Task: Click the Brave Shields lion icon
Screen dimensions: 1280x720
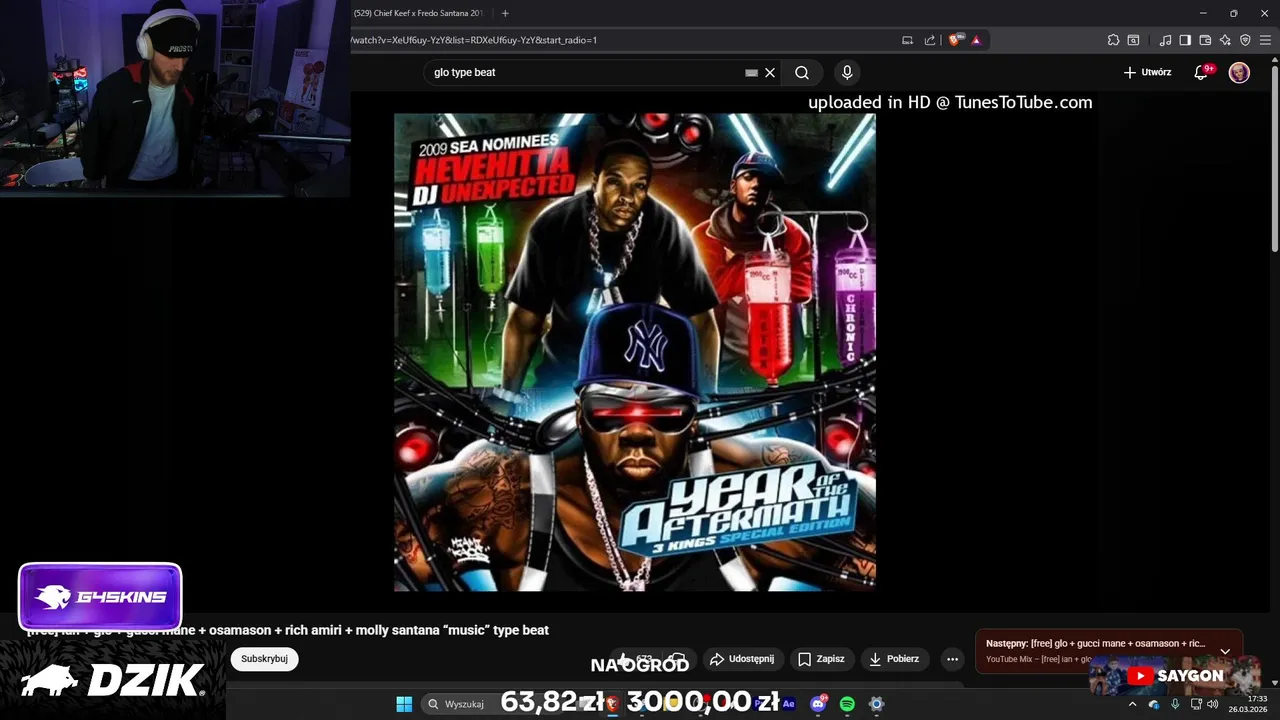Action: coord(955,40)
